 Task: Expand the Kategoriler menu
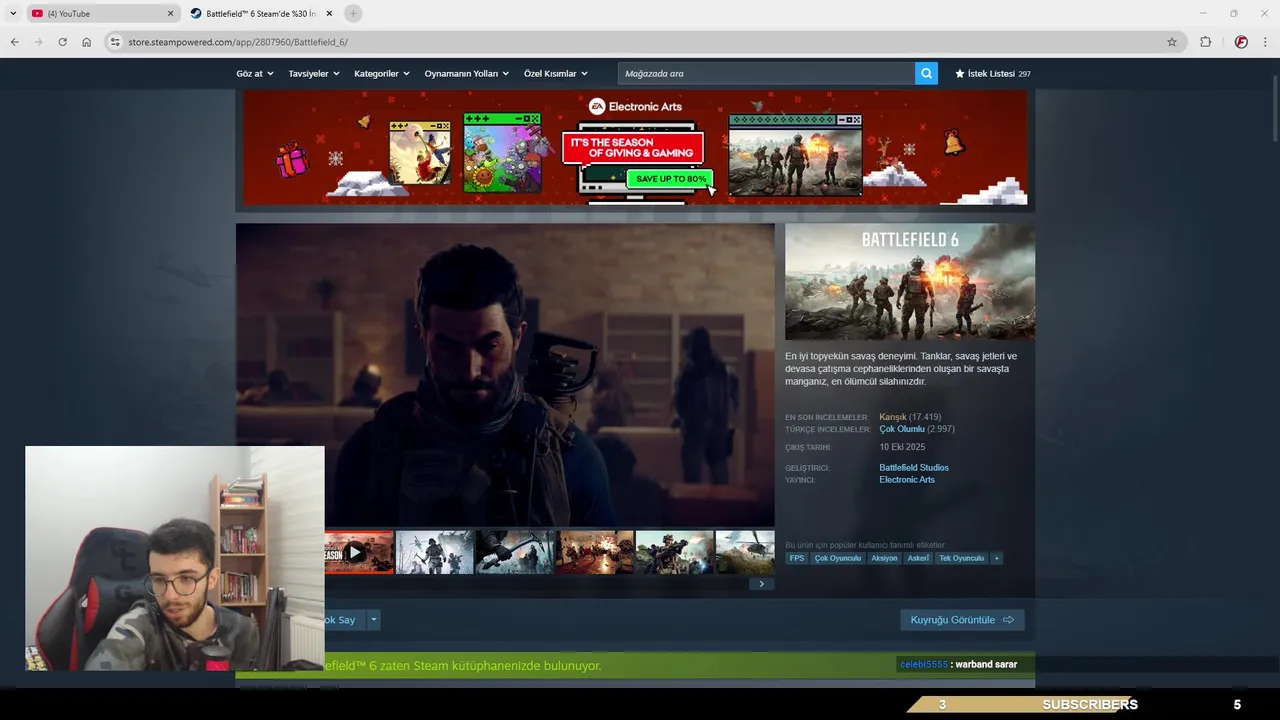click(382, 73)
